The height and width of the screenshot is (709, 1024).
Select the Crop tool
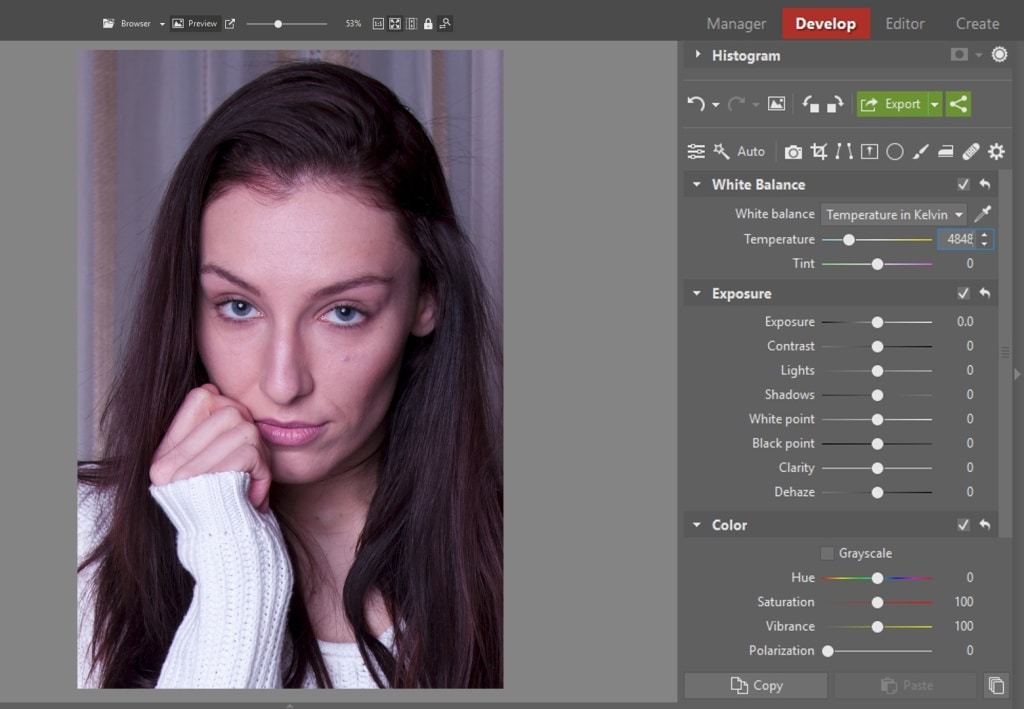pyautogui.click(x=819, y=151)
